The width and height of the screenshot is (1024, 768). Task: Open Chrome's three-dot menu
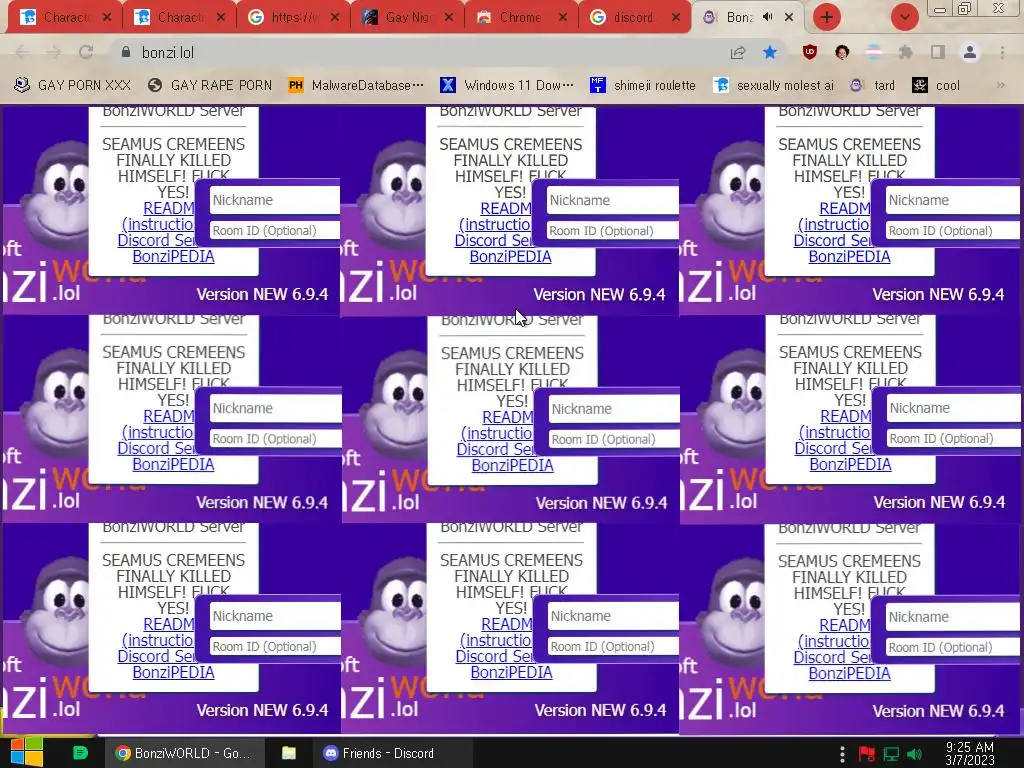[1002, 52]
